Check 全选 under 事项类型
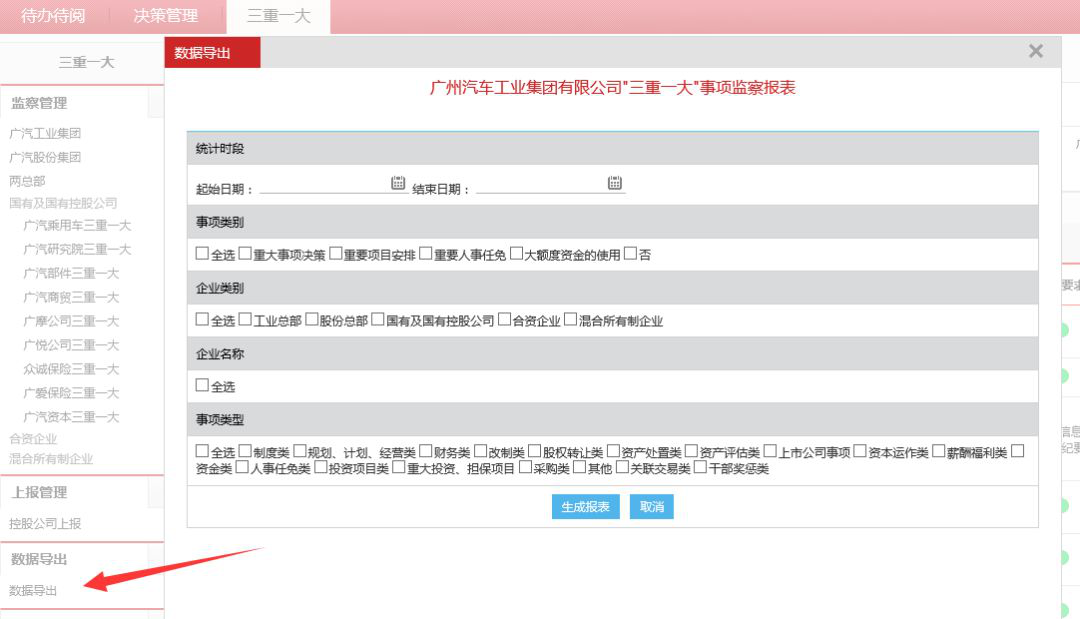 [x=202, y=451]
